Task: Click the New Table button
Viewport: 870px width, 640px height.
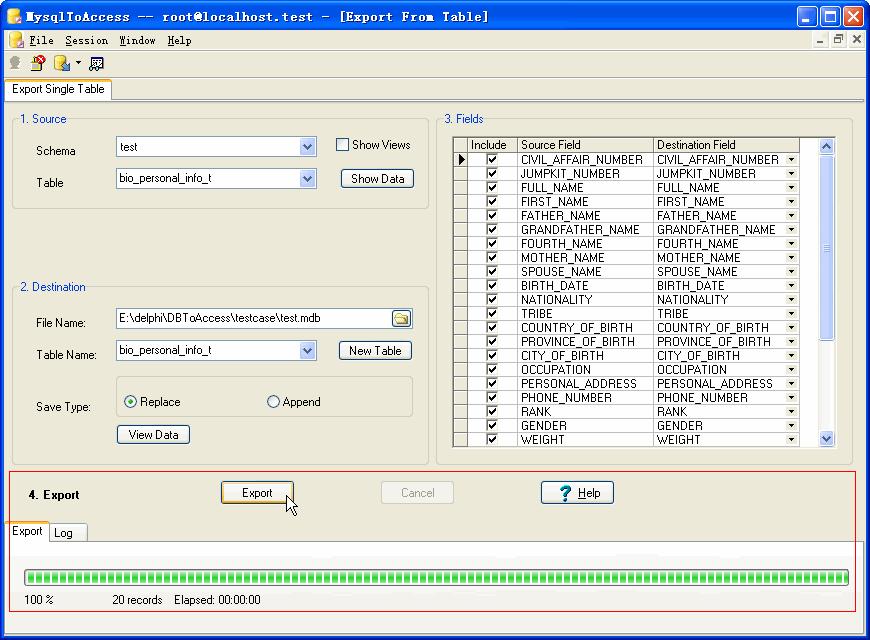Action: (x=375, y=351)
